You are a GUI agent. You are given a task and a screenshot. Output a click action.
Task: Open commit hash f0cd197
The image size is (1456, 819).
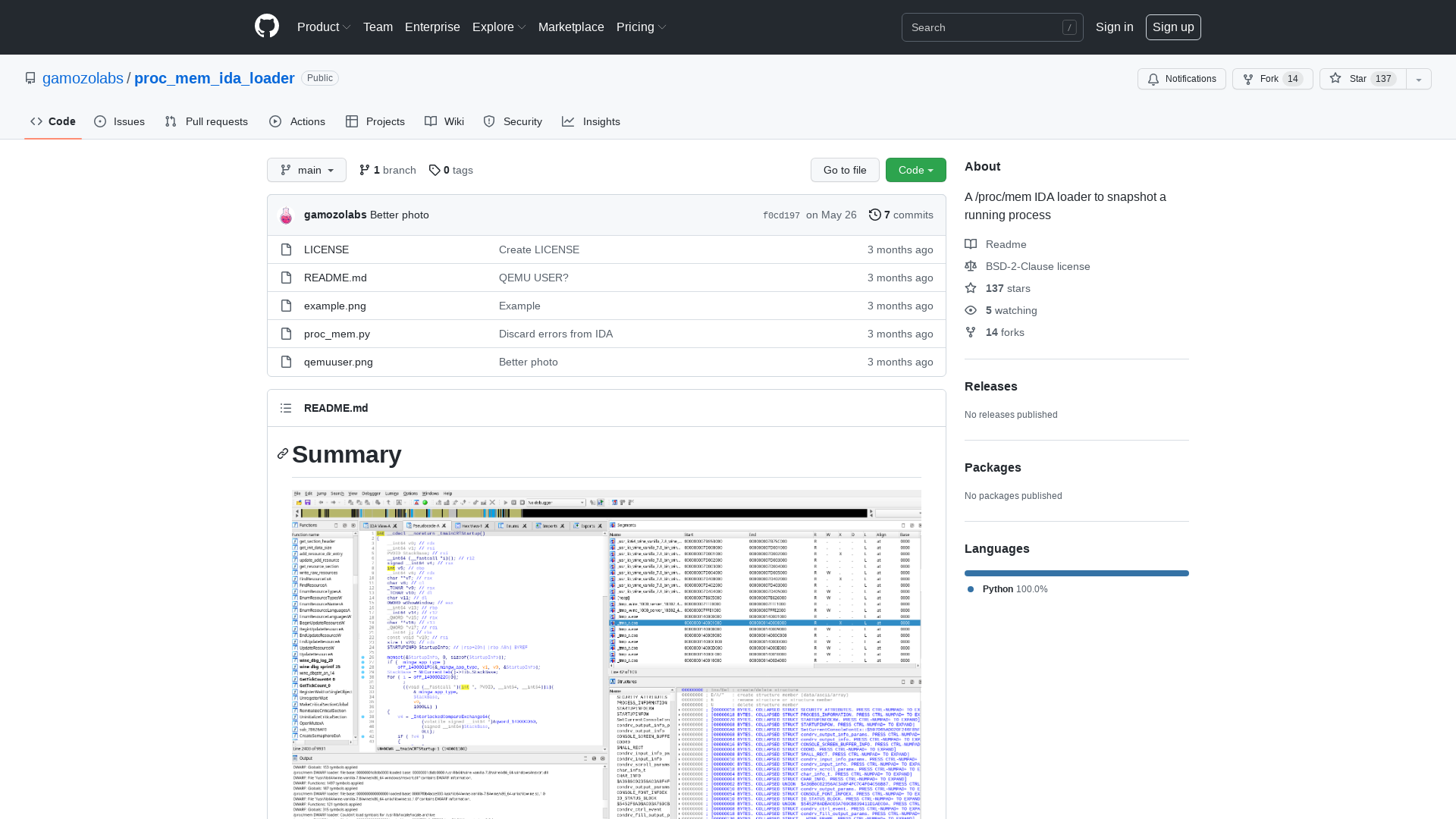point(781,215)
